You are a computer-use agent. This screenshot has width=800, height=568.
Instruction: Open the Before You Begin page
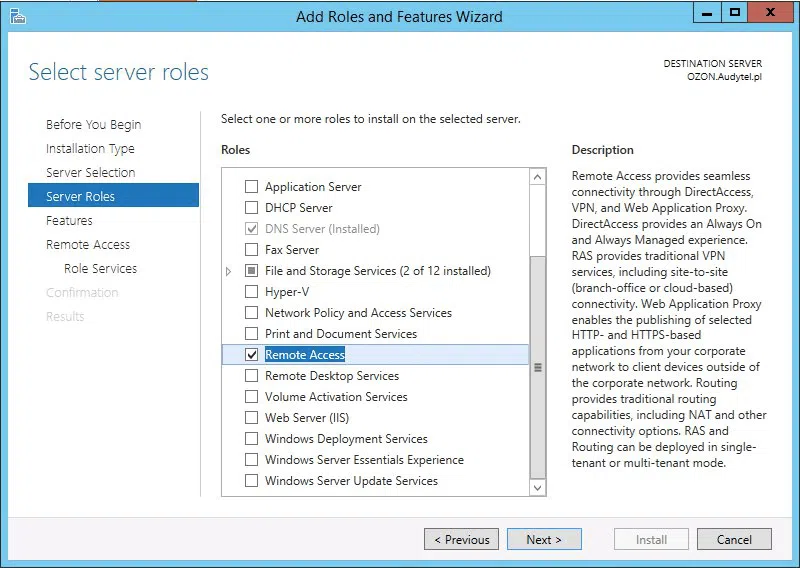(x=93, y=125)
